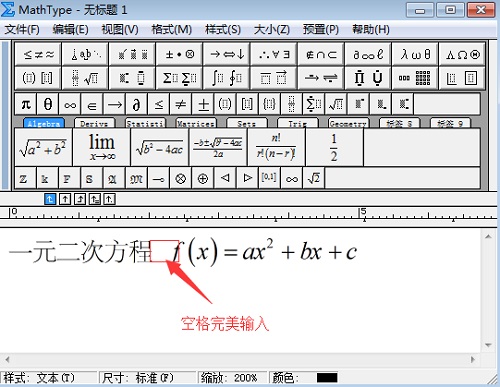The width and height of the screenshot is (500, 387).
Task: Click the 缩放: 200% zoom status field
Action: 232,378
